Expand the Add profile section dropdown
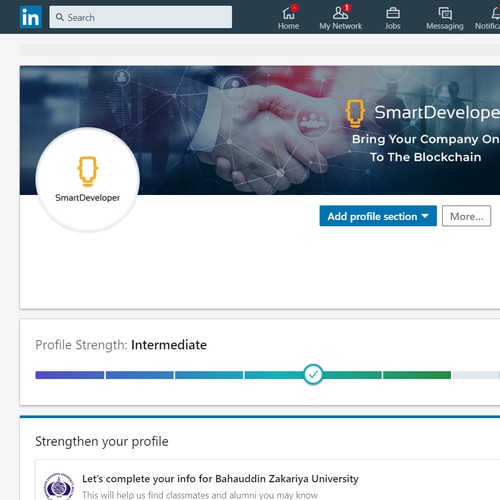The image size is (500, 500). pos(378,216)
